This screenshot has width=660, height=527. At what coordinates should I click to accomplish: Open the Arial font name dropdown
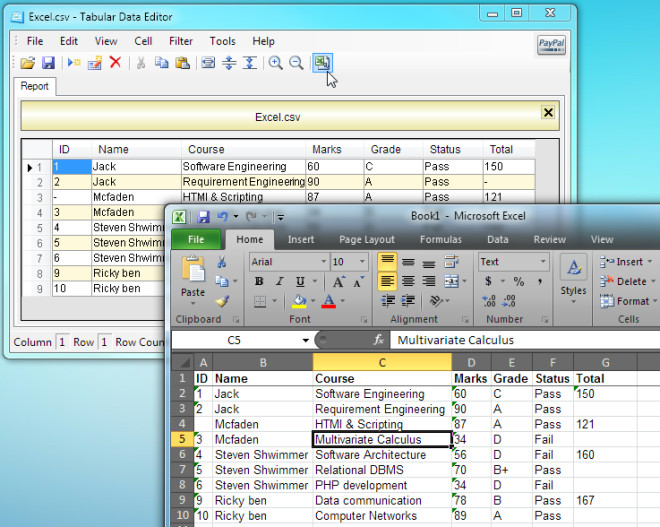(x=323, y=262)
